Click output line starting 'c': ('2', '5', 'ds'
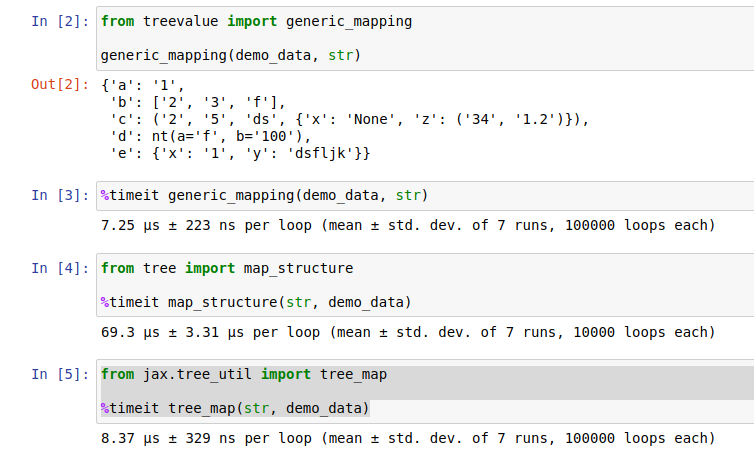 pyautogui.click(x=350, y=119)
